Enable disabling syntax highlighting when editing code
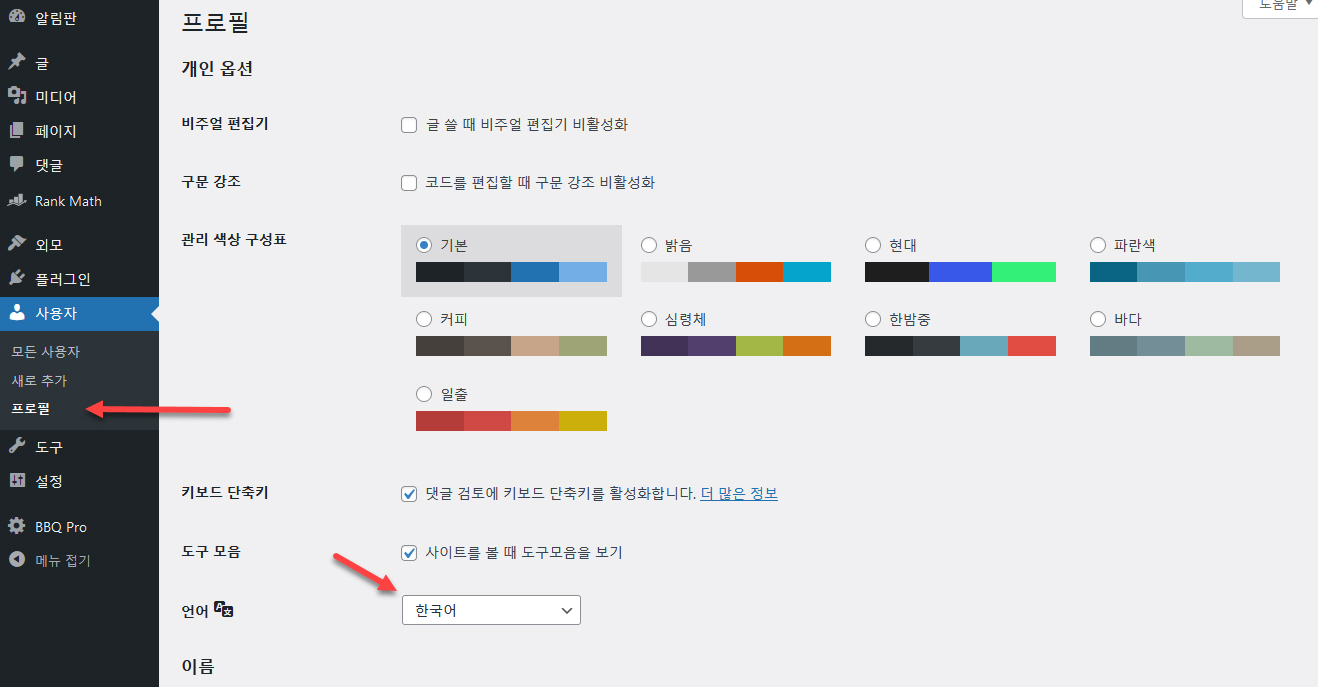The width and height of the screenshot is (1318, 687). (409, 182)
